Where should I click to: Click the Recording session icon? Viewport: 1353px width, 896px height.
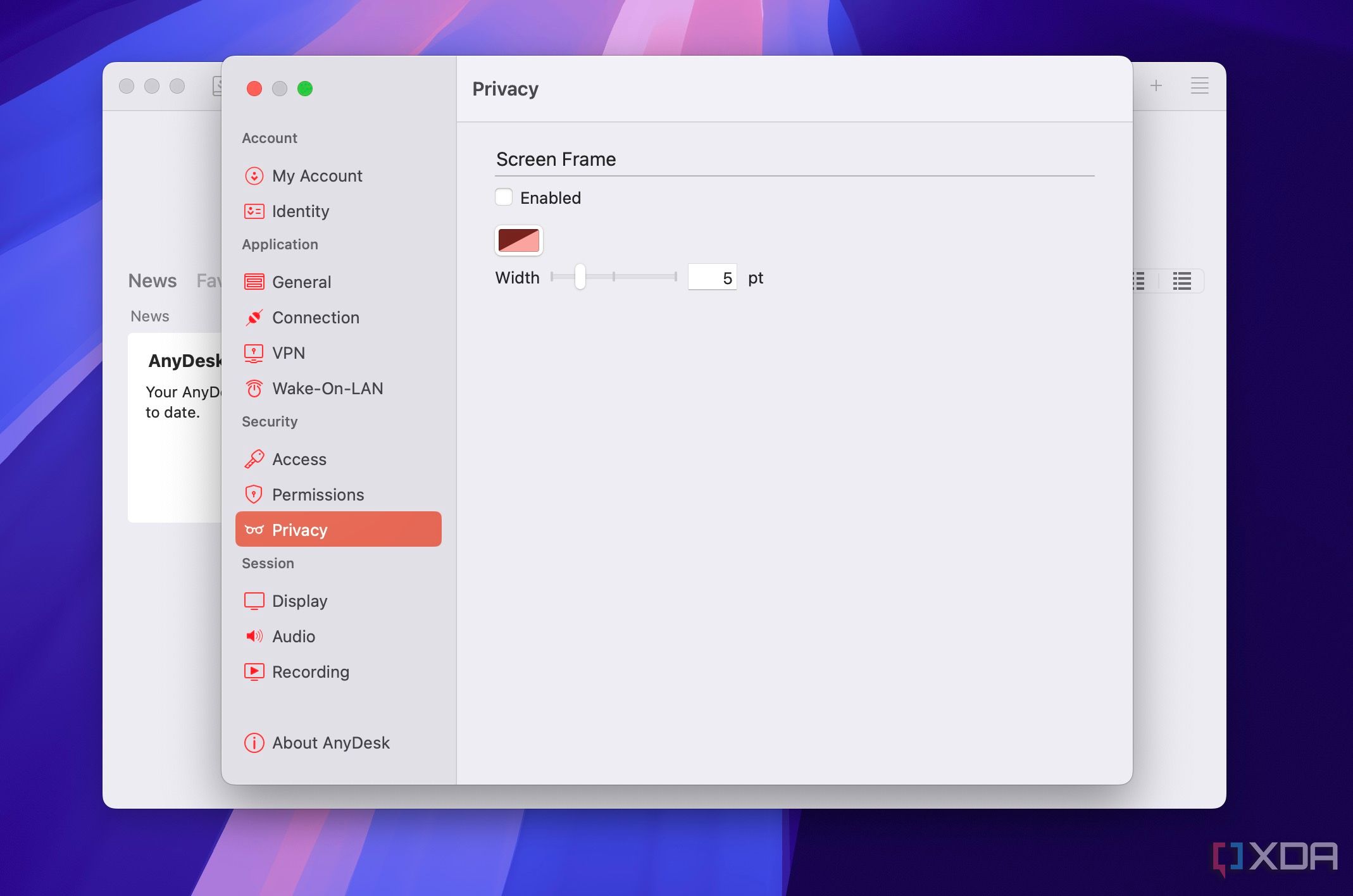click(x=254, y=671)
